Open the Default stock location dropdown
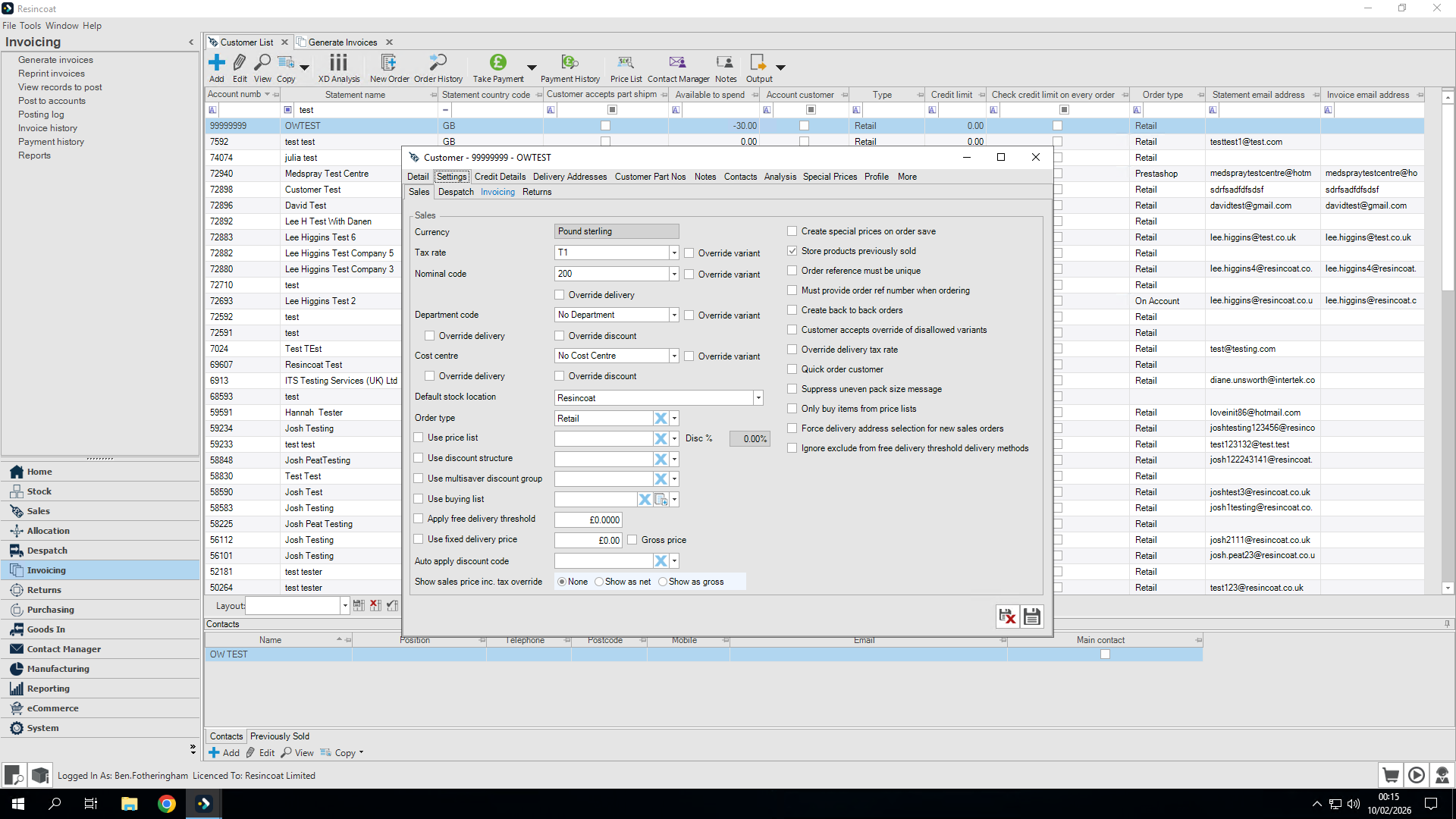 coord(758,398)
